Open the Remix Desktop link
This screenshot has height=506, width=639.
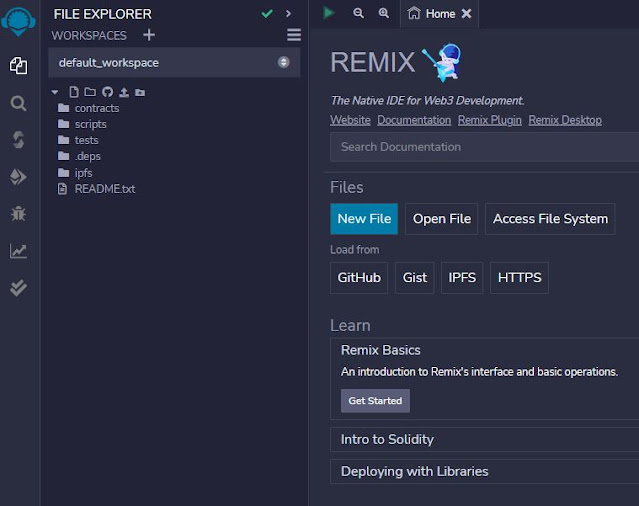(565, 120)
